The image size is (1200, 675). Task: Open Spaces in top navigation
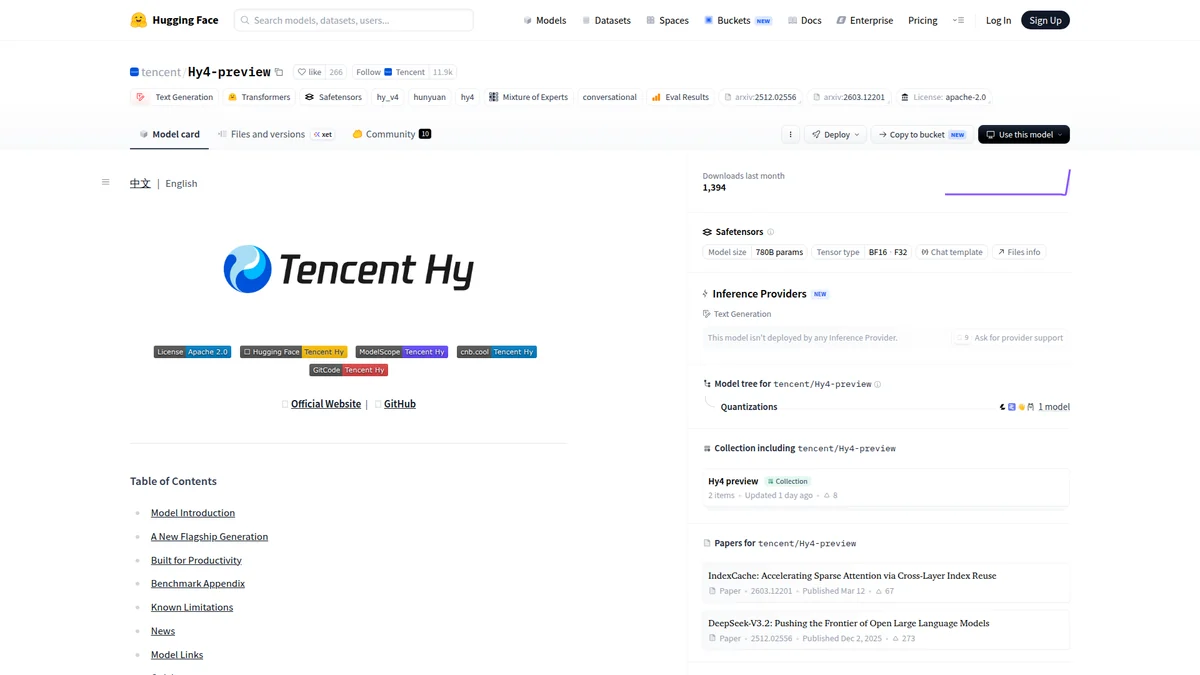pos(667,20)
